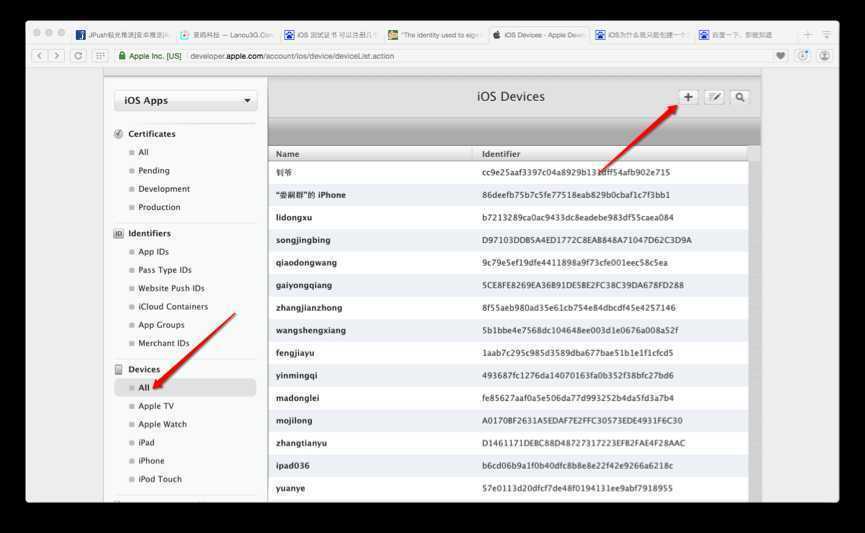
Task: Click the heart favorite icon in toolbar
Action: pos(781,56)
